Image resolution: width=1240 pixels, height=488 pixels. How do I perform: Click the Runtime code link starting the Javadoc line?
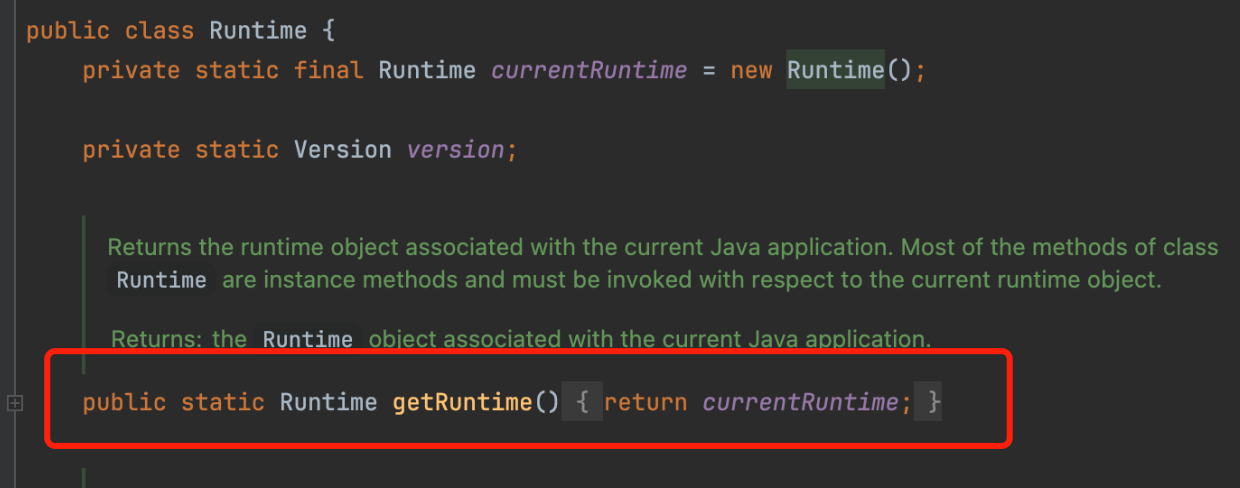(x=161, y=280)
